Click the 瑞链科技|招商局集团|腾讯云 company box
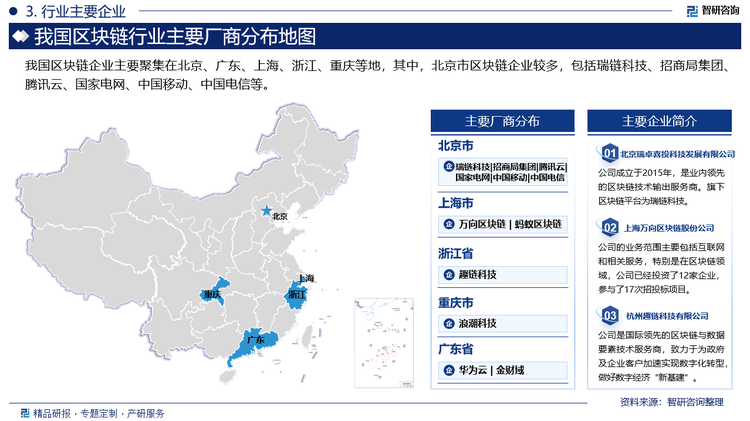Image resolution: width=750 pixels, height=421 pixels. 503,172
